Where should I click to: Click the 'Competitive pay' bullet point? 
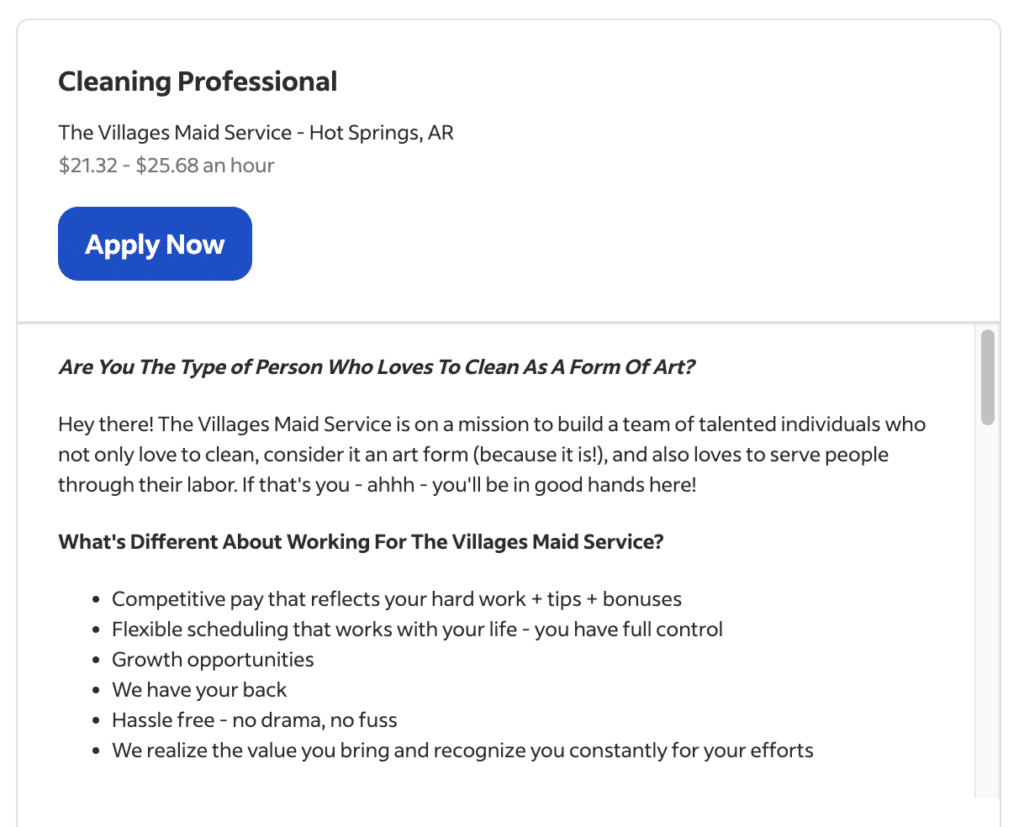point(396,598)
